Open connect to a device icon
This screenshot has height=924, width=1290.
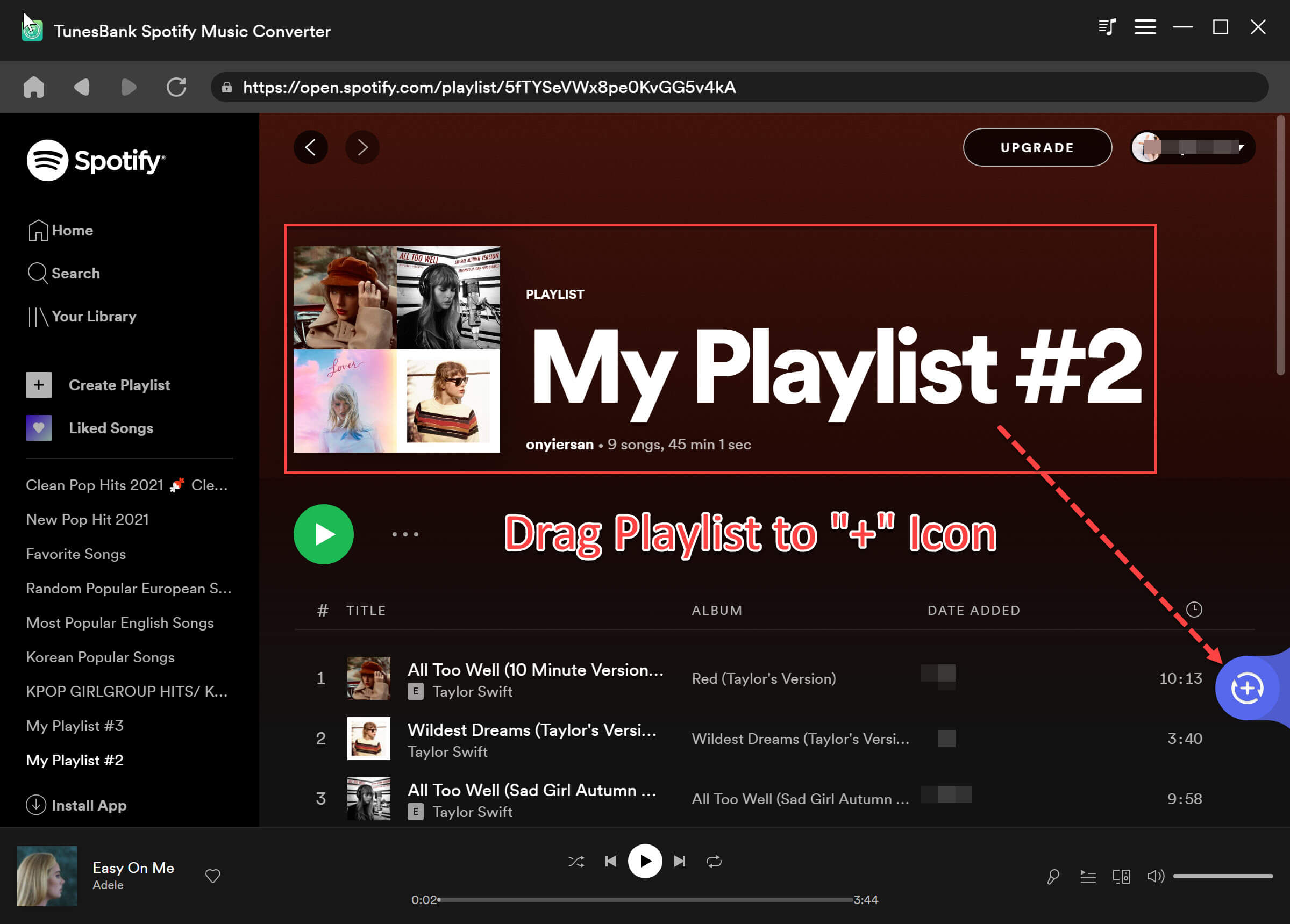[x=1121, y=876]
